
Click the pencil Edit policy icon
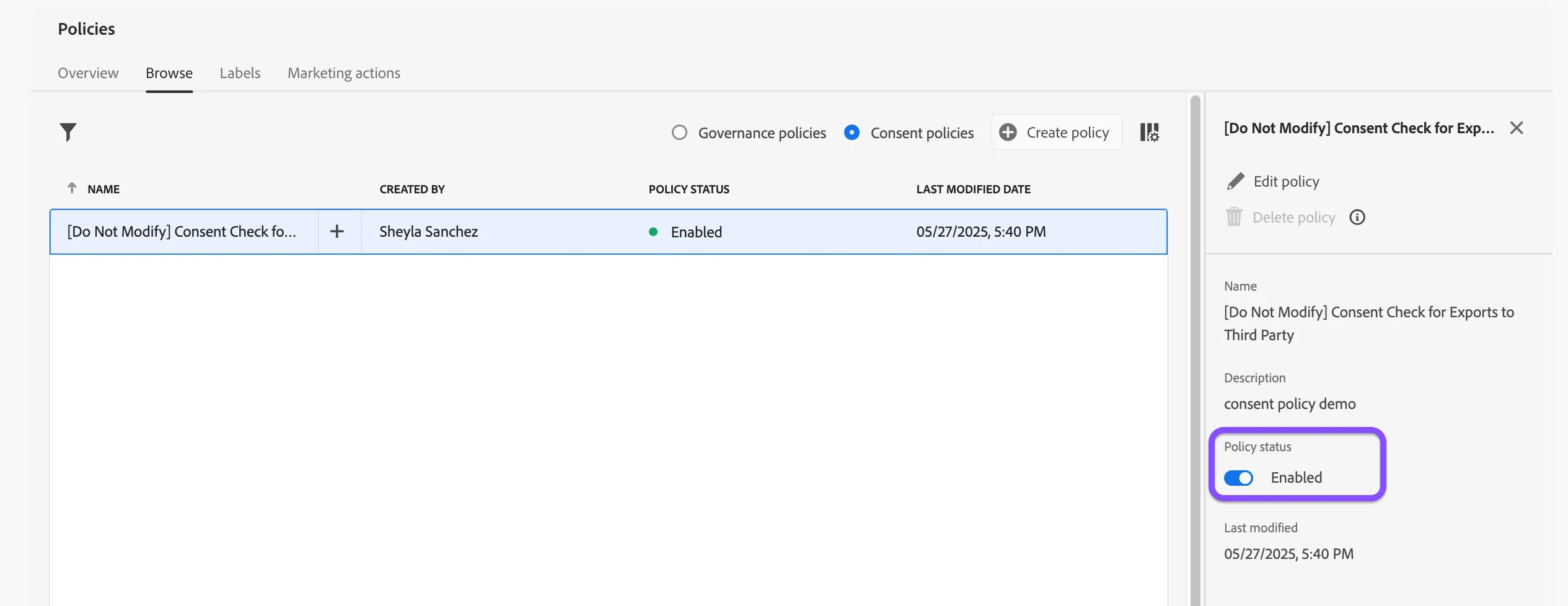[1235, 182]
